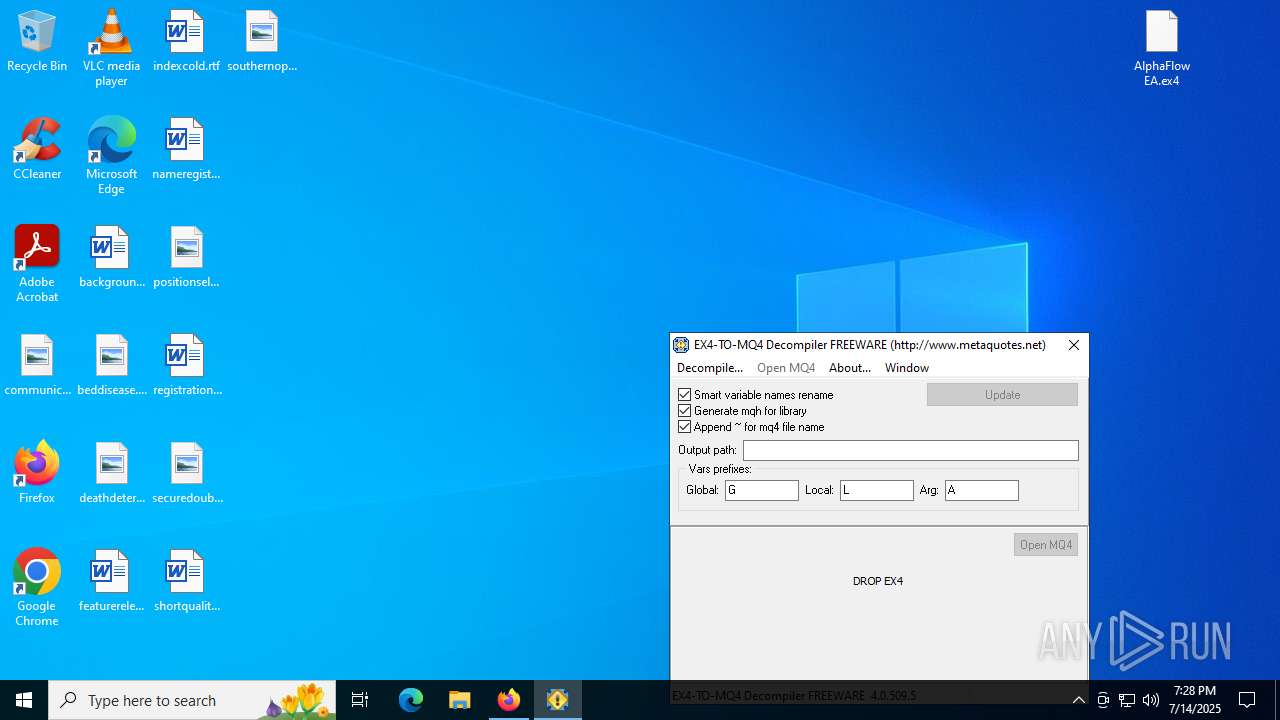Screen dimensions: 1280x720
Task: Click the DROP EX4 label
Action: pos(878,581)
